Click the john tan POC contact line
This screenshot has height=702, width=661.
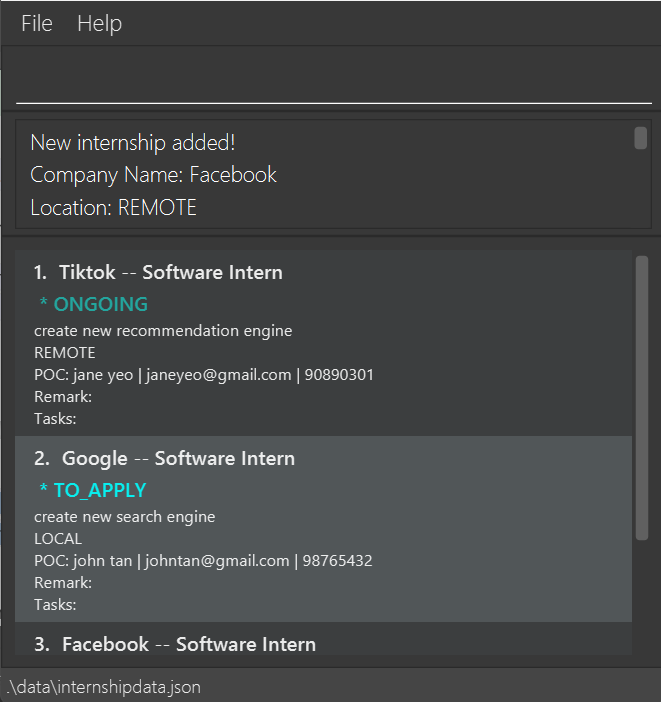(203, 561)
